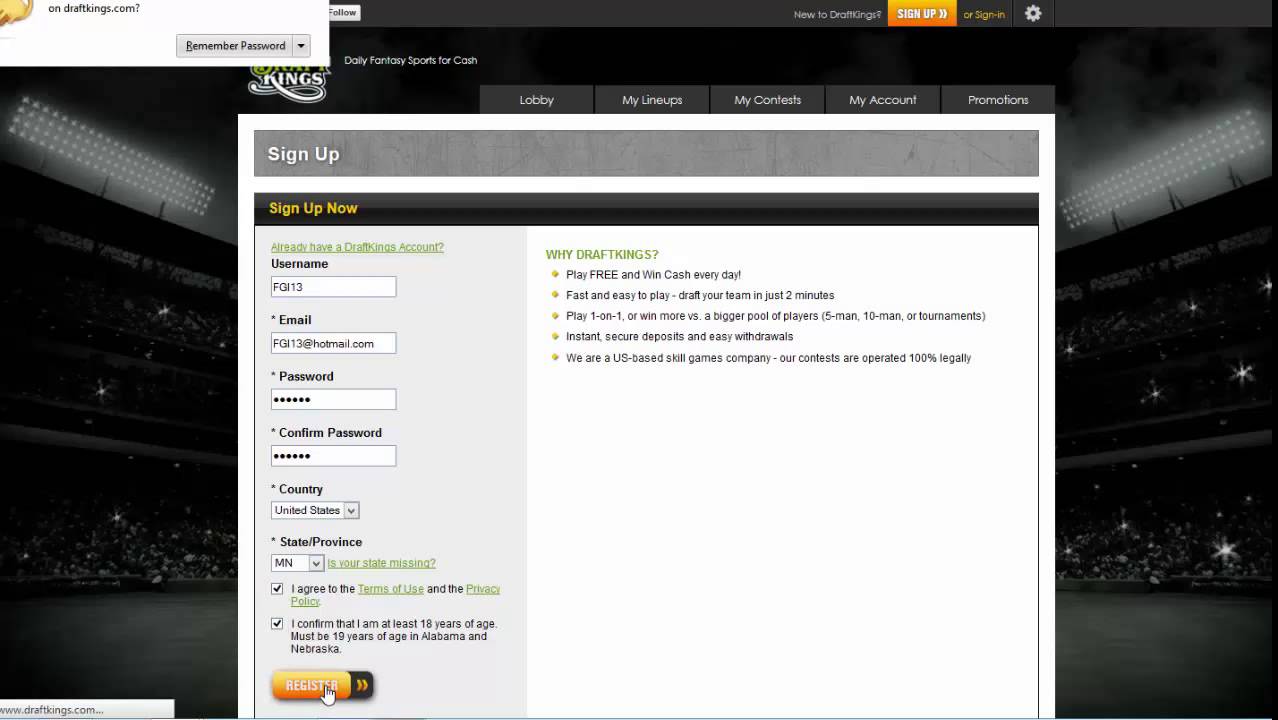Open the State/Province dropdown
1278x720 pixels.
[297, 563]
